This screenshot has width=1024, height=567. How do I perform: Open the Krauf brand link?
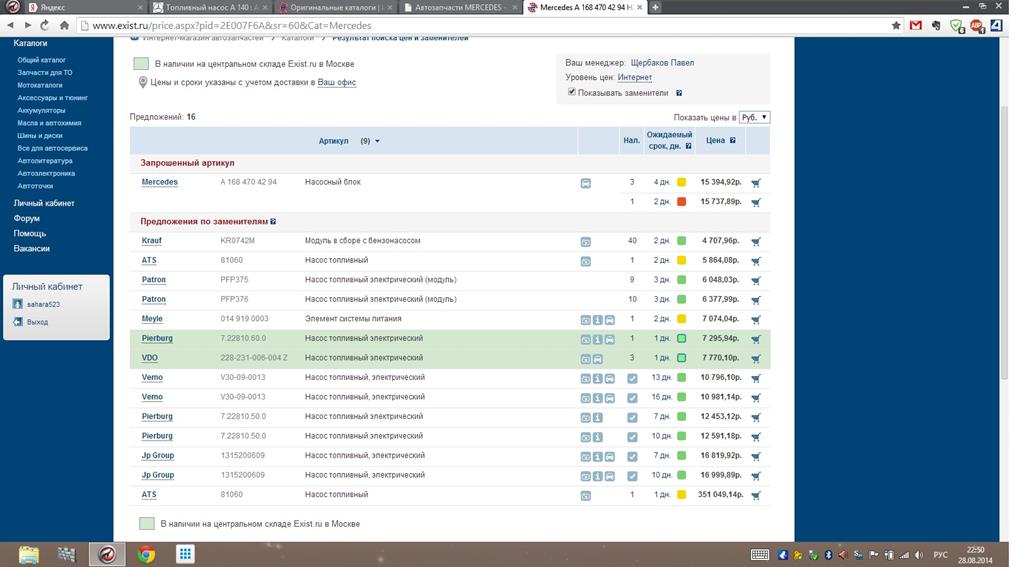(x=152, y=240)
